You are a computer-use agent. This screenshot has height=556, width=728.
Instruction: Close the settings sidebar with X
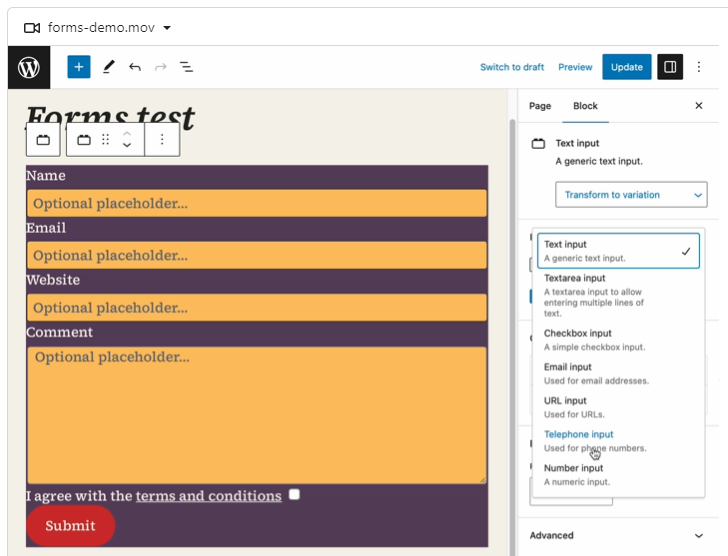coord(699,106)
